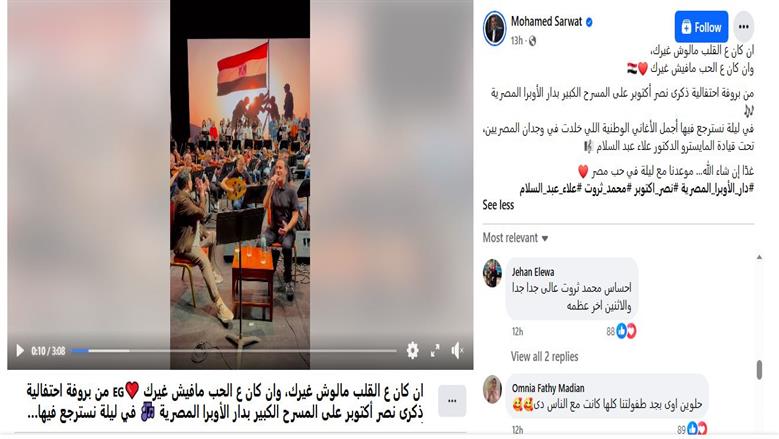Click the verified badge next to name
Viewport: 779px width, 439px height.
589,22
